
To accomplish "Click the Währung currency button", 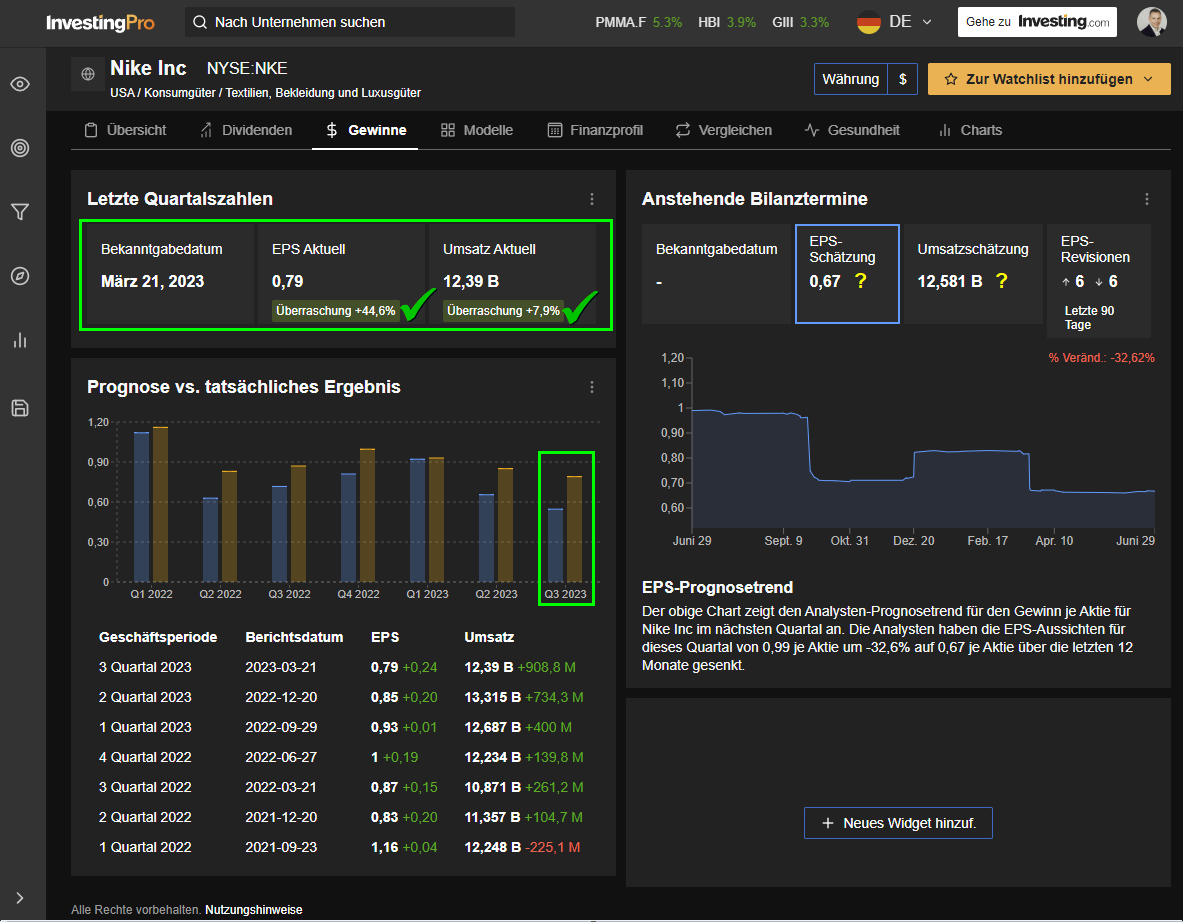I will 850,79.
